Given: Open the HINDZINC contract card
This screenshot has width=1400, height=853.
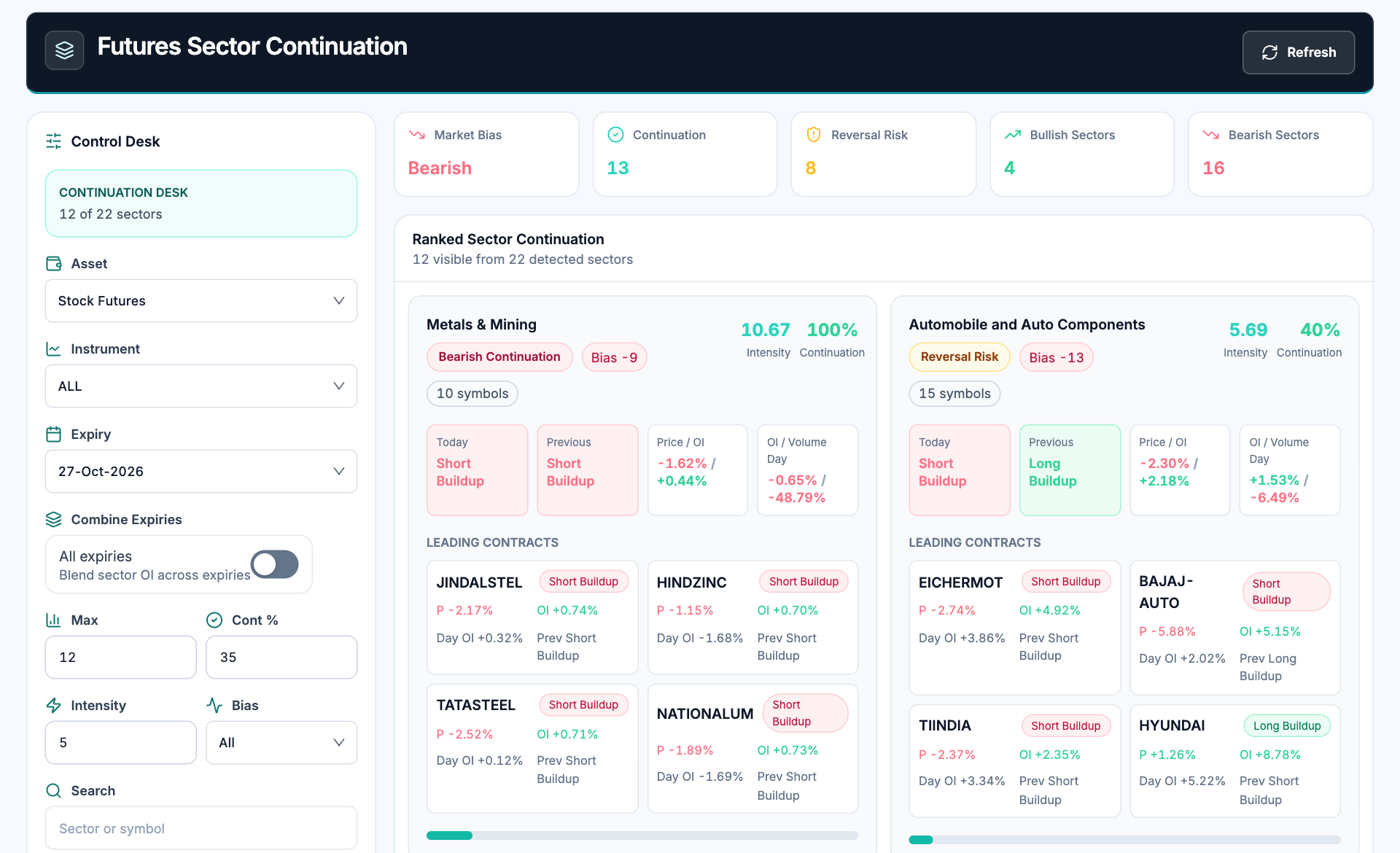Looking at the screenshot, I should coord(752,617).
